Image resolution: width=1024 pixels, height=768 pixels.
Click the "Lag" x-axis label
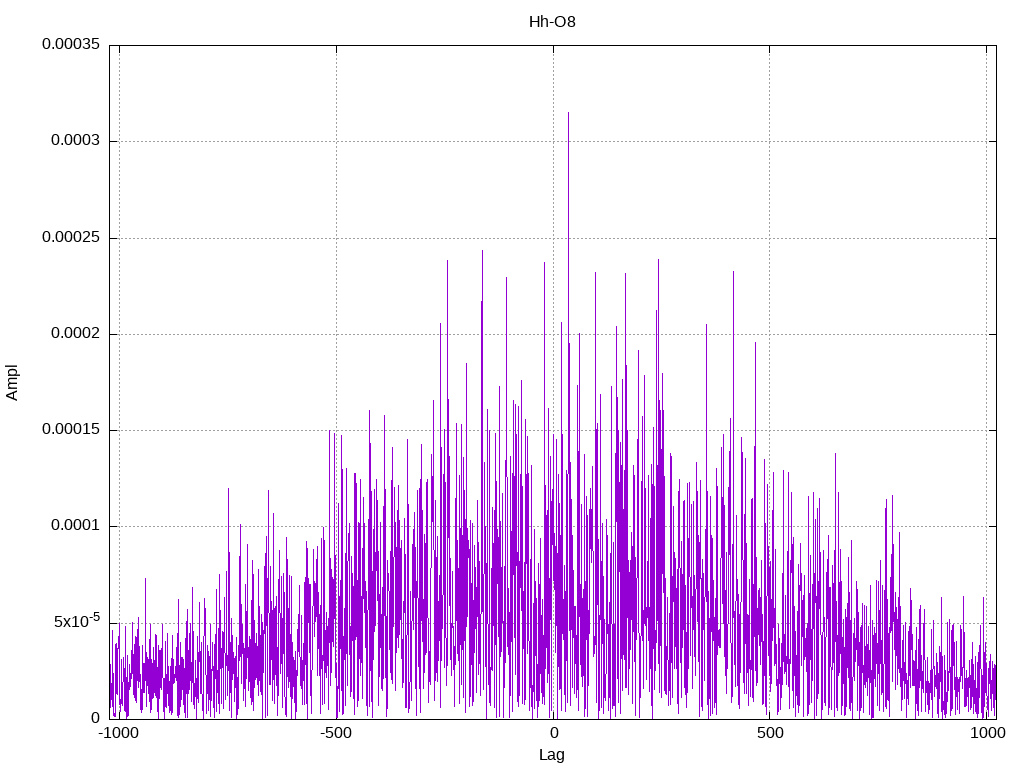click(551, 755)
